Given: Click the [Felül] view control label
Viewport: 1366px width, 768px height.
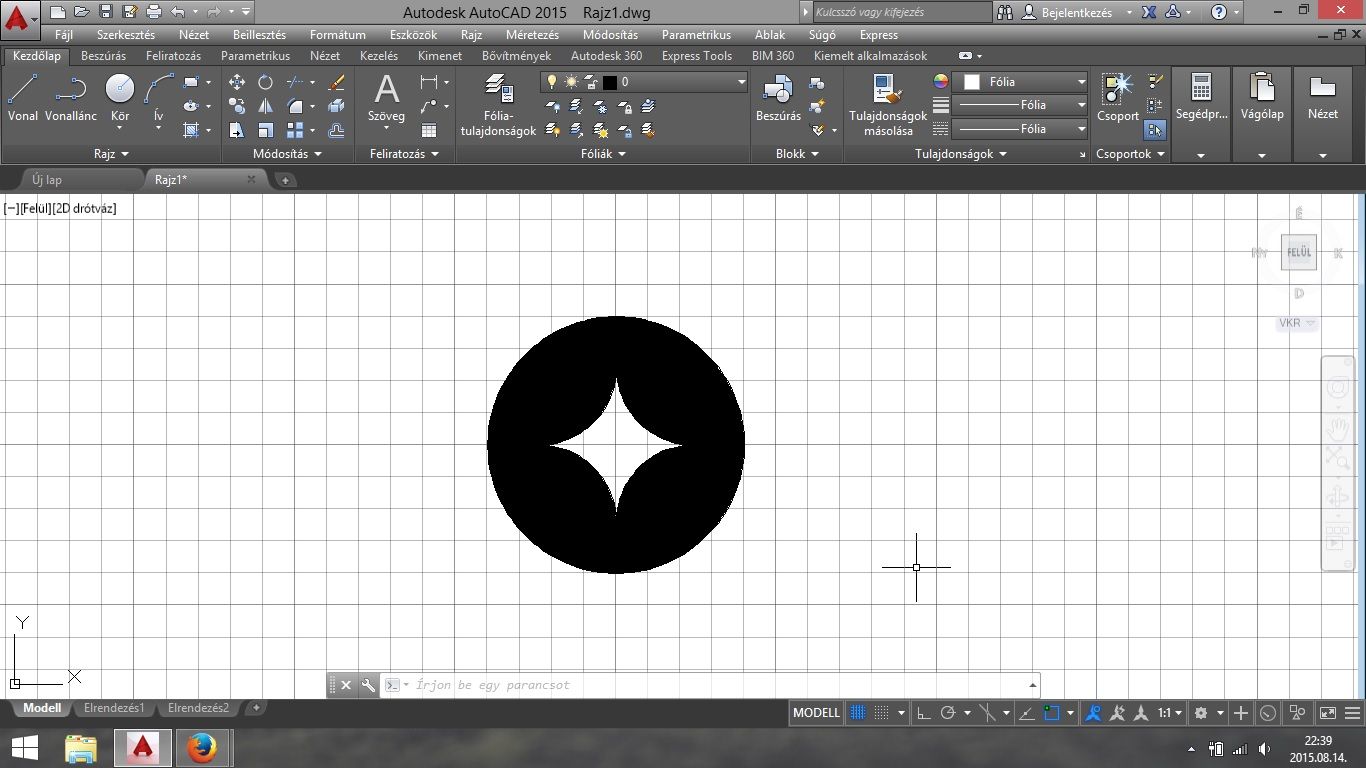Looking at the screenshot, I should (x=35, y=209).
